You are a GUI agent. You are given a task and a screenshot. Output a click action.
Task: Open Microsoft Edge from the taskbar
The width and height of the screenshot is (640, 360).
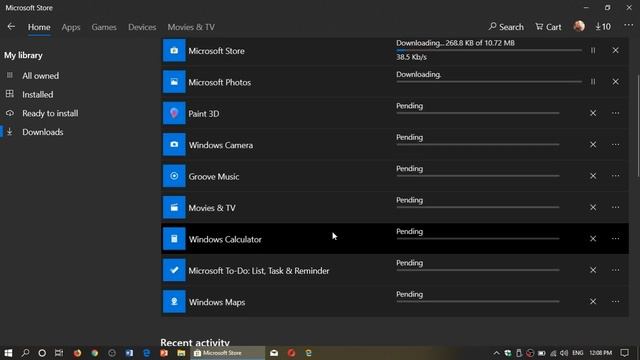[147, 353]
